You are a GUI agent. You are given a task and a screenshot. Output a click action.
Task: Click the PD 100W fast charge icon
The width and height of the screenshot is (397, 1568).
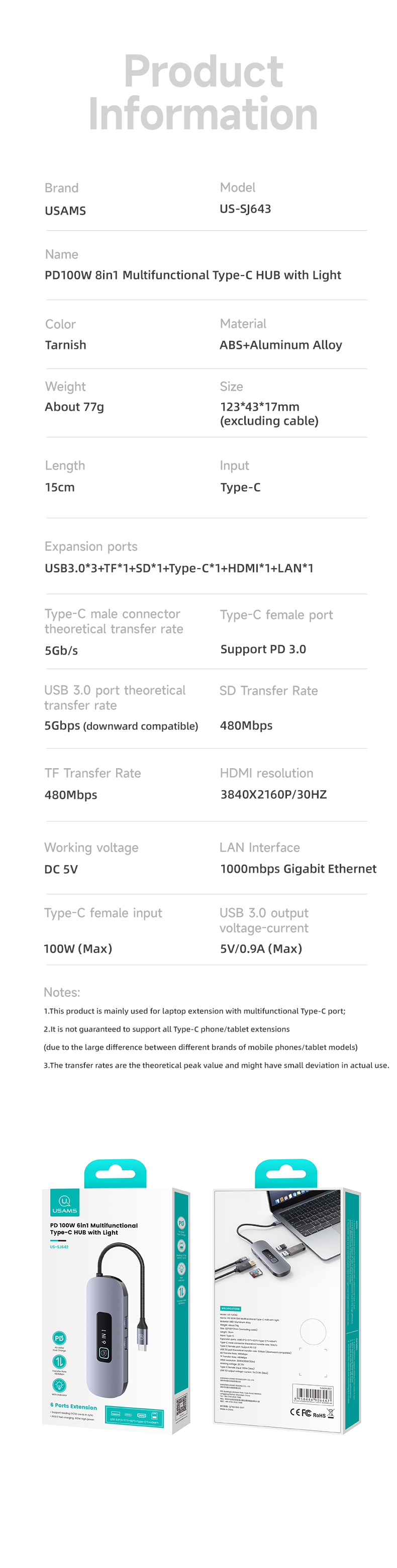pos(59,1338)
